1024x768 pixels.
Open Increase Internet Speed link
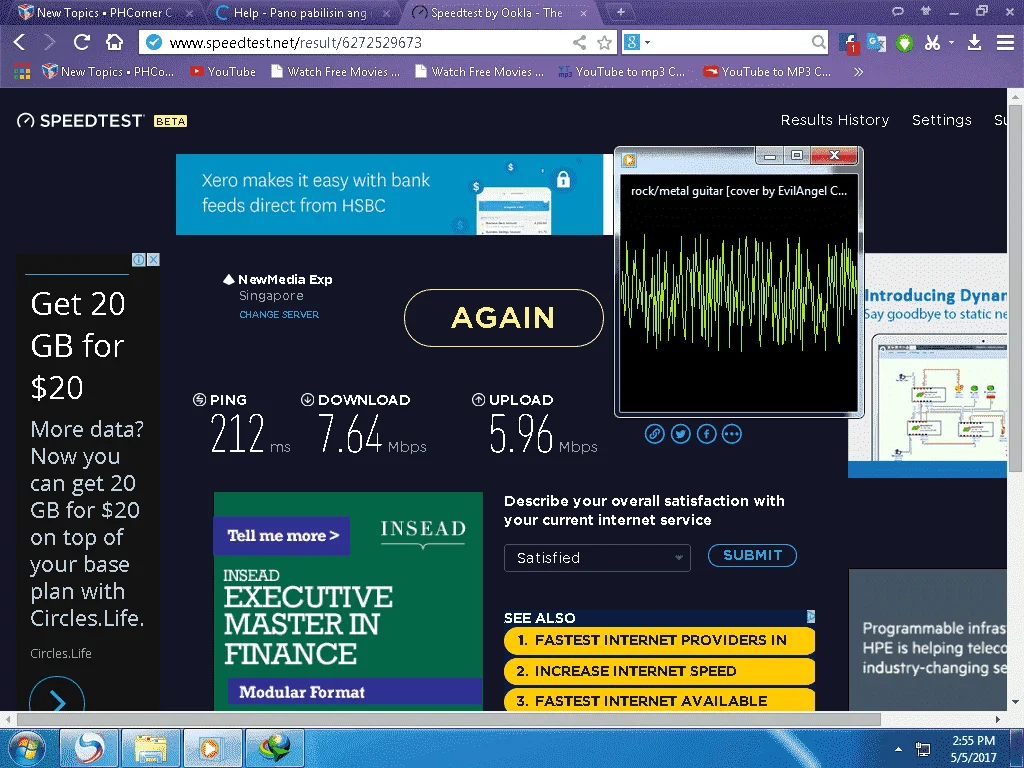pos(660,671)
